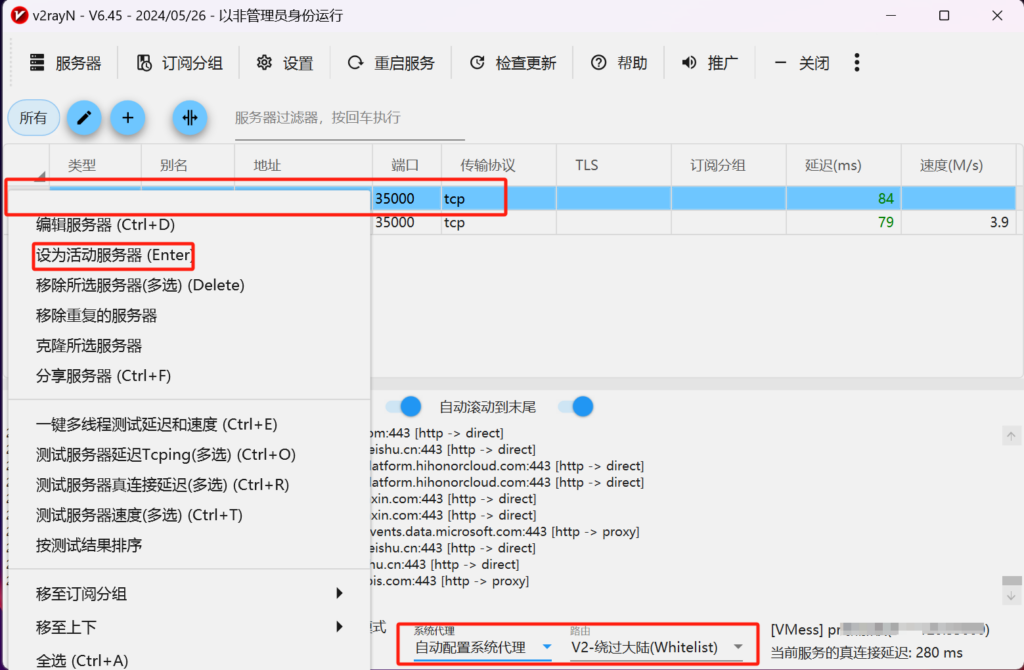The width and height of the screenshot is (1024, 670).
Task: Expand the 移至订阅分组 submenu
Action: pyautogui.click(x=189, y=594)
